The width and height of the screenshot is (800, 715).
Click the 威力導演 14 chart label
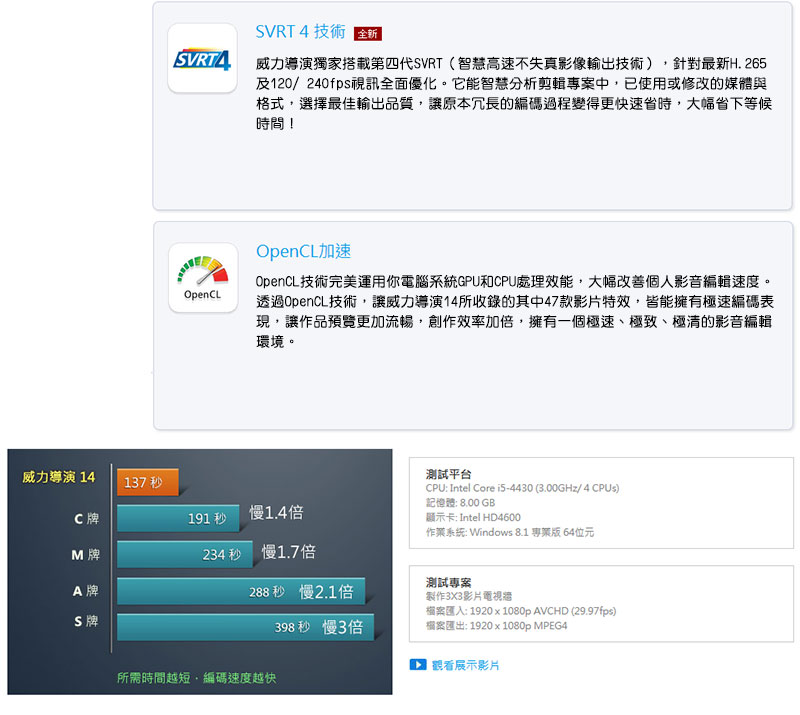point(59,477)
